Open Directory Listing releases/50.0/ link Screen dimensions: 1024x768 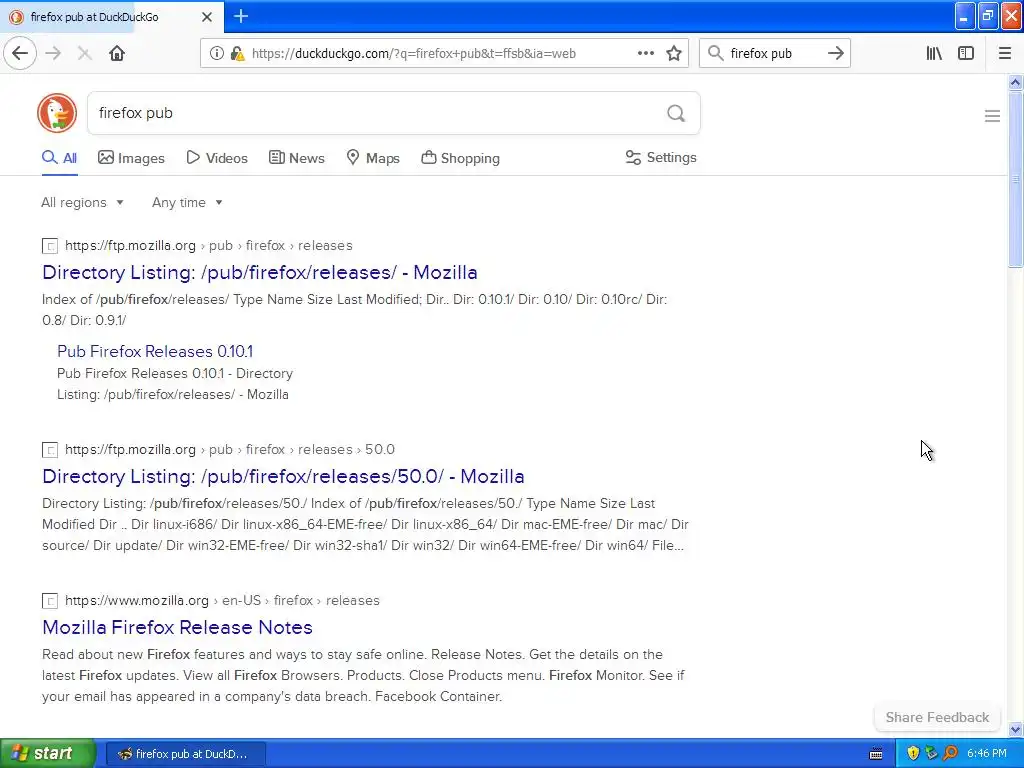coord(283,476)
